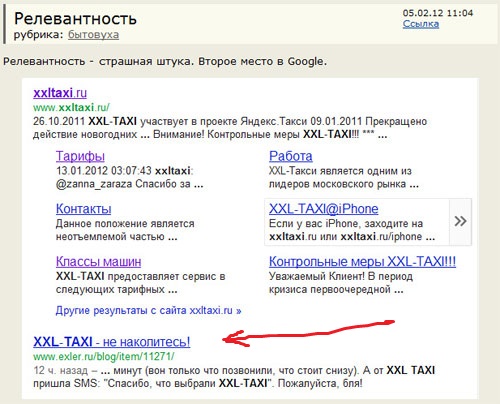
Task: Open the Тарифы sitelink
Action: coord(80,156)
